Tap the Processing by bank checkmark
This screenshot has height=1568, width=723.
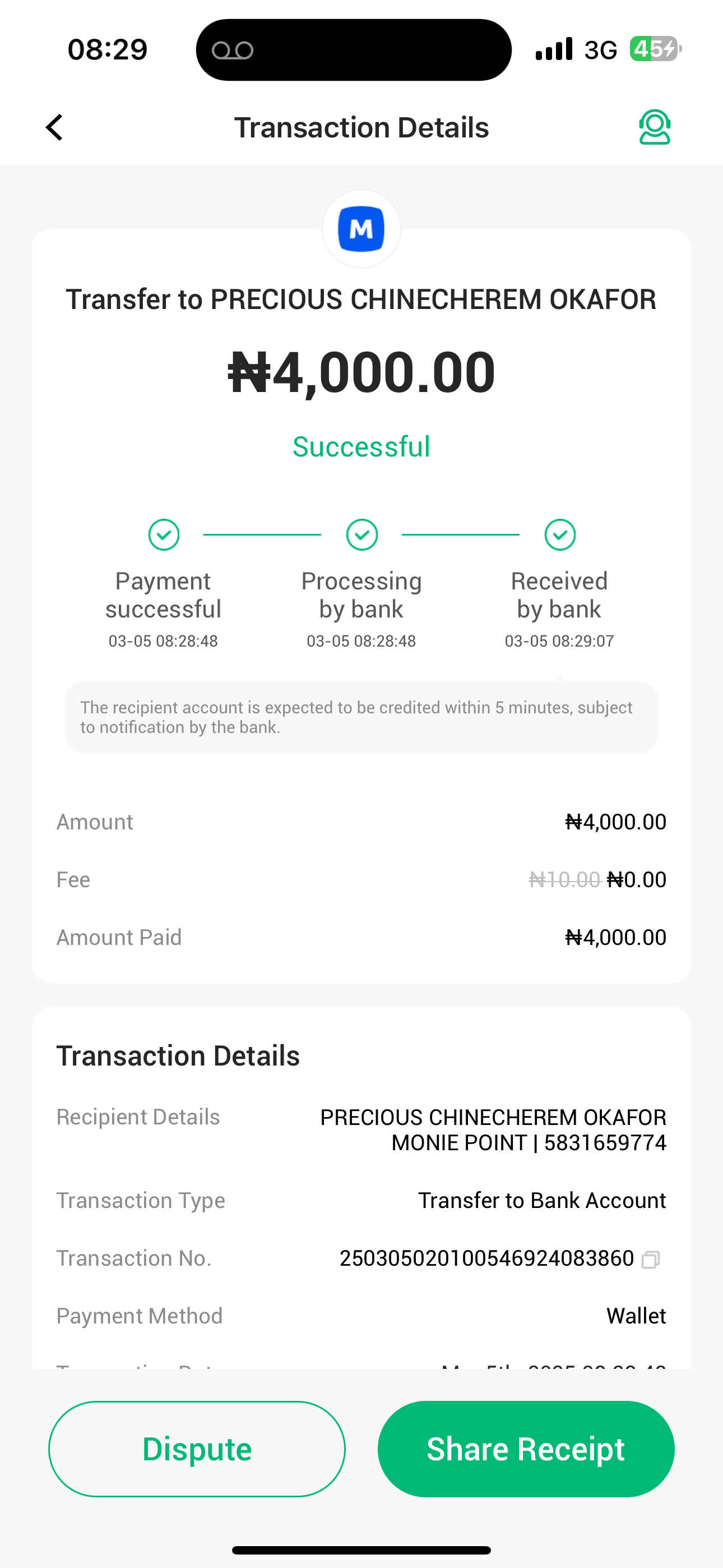coord(361,535)
